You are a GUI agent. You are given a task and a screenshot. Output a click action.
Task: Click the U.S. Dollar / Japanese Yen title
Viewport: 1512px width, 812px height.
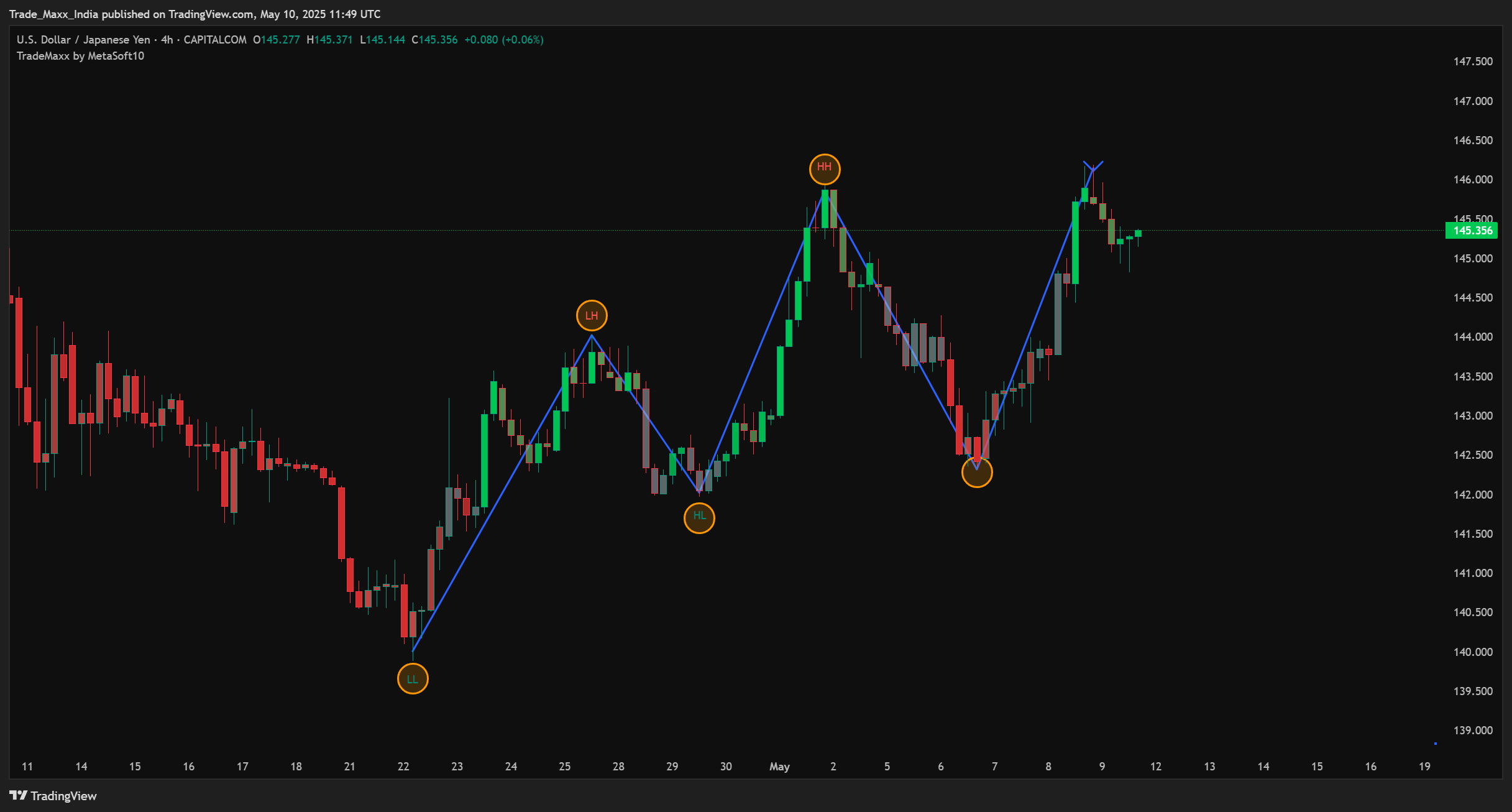coord(83,40)
